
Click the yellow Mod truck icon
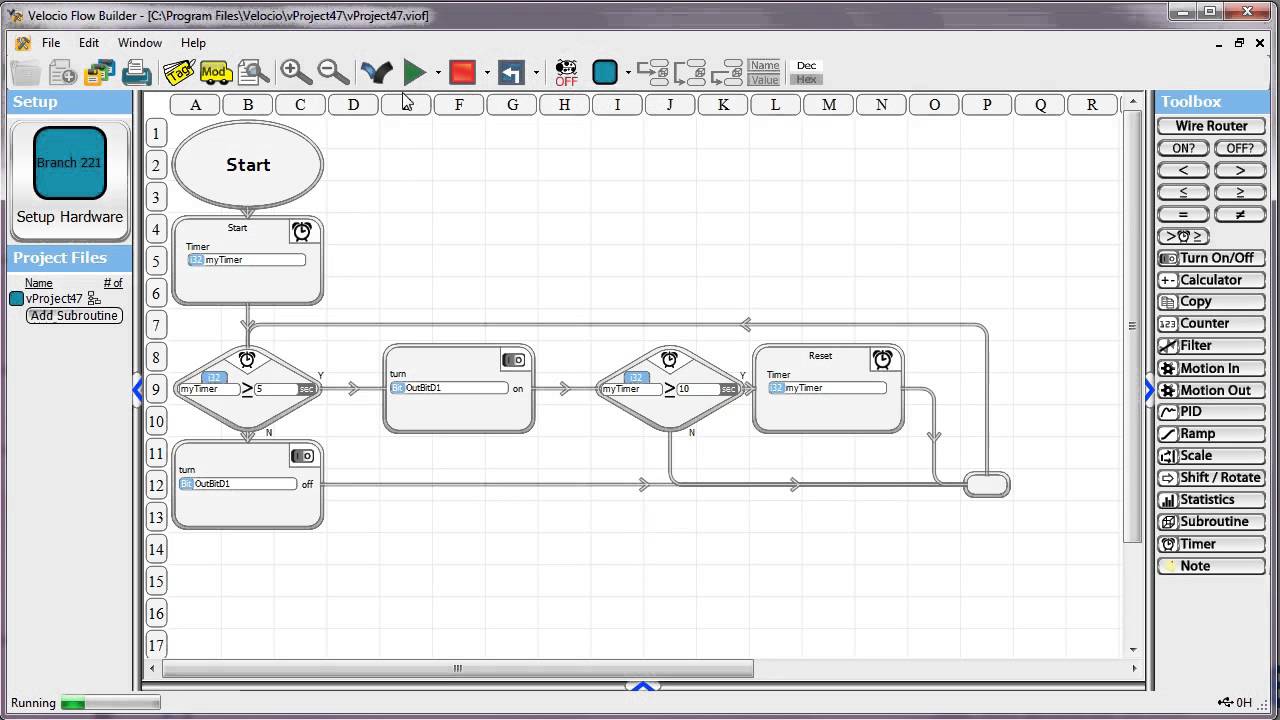click(x=215, y=72)
